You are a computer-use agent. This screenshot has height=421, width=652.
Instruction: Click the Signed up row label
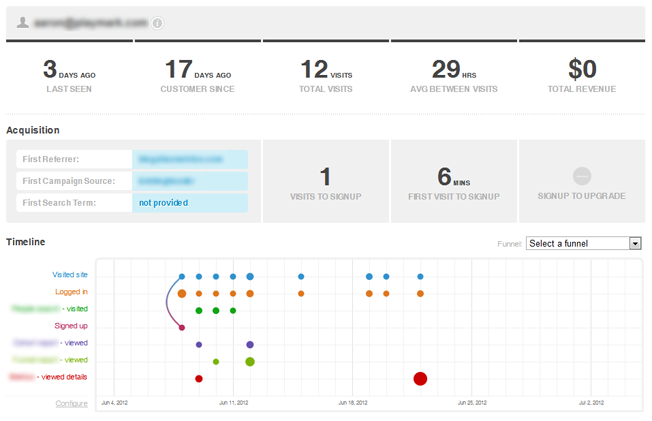coord(71,326)
